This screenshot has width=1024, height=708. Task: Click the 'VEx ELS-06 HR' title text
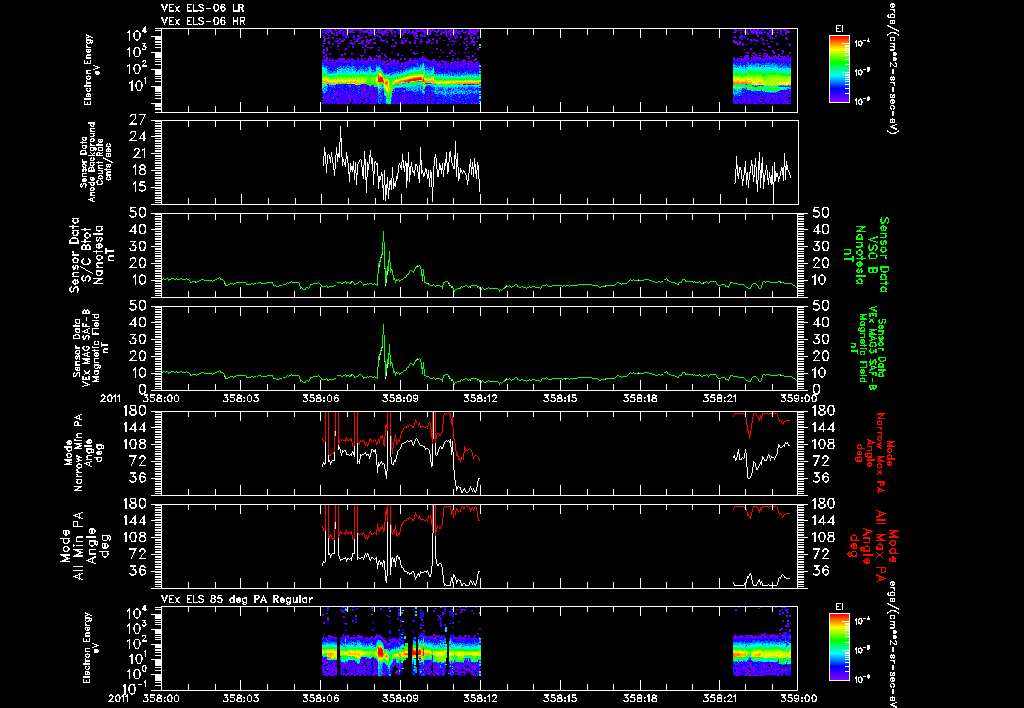(202, 21)
